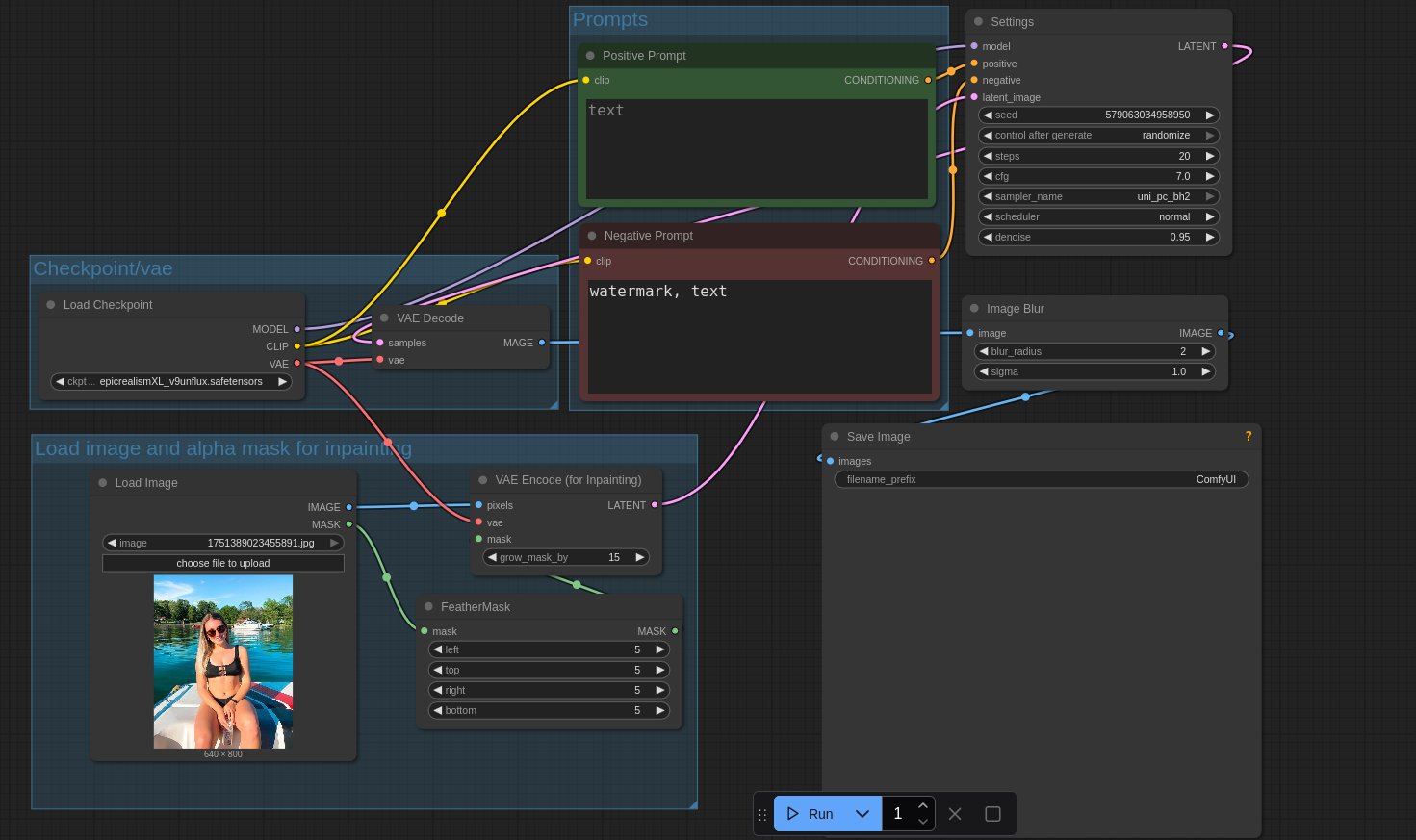Click the Run button to queue prompt
1416x840 pixels.
coord(810,814)
